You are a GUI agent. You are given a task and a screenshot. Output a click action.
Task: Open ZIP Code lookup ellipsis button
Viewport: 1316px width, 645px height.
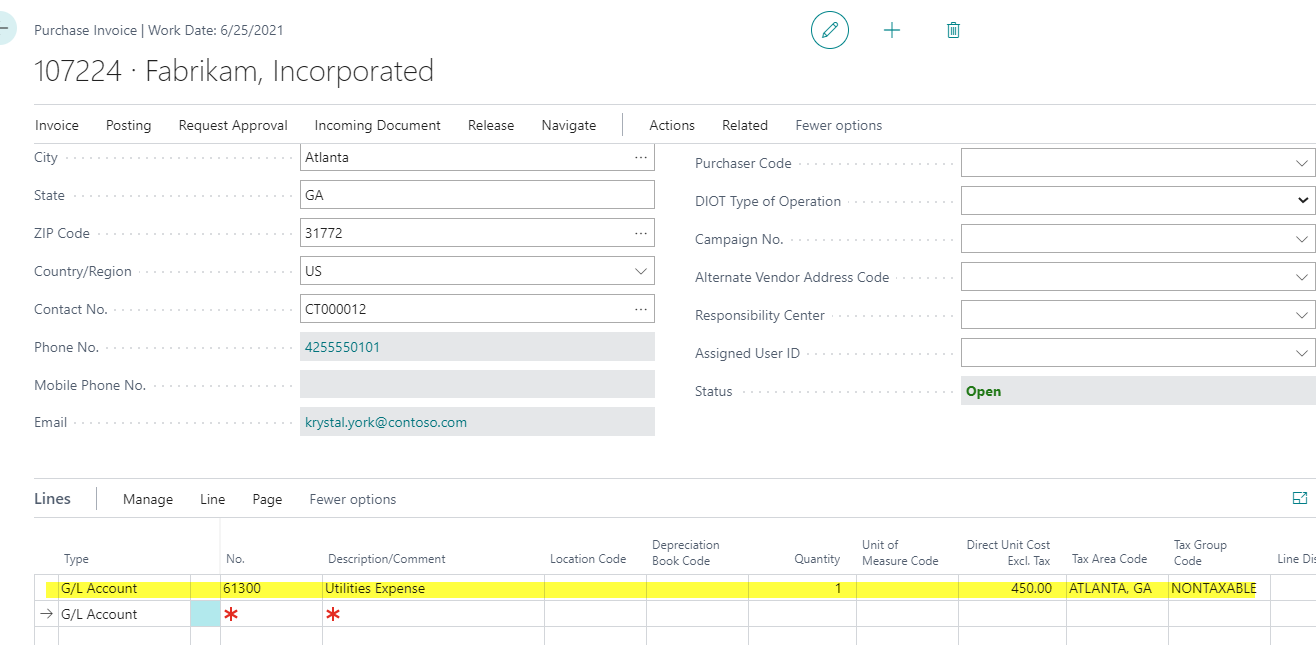[x=641, y=233]
